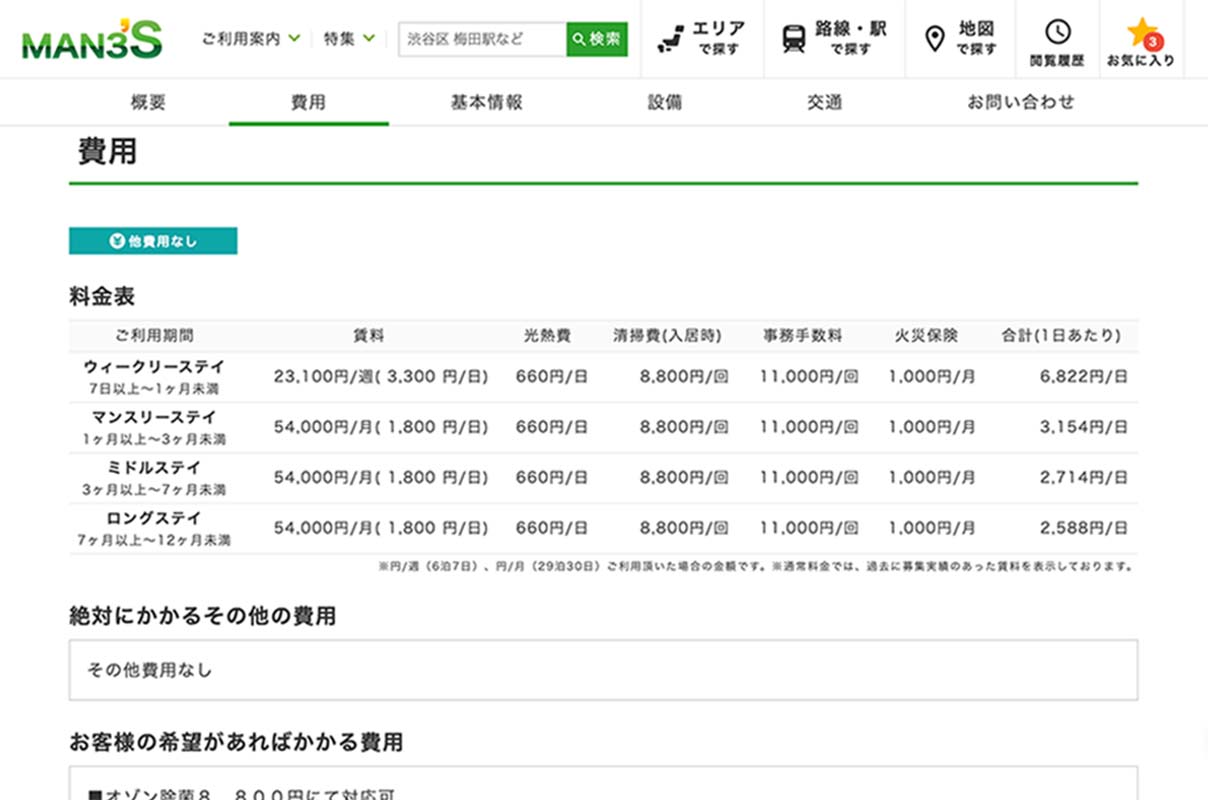Image resolution: width=1208 pixels, height=800 pixels.
Task: Open map search pin icon
Action: [935, 39]
